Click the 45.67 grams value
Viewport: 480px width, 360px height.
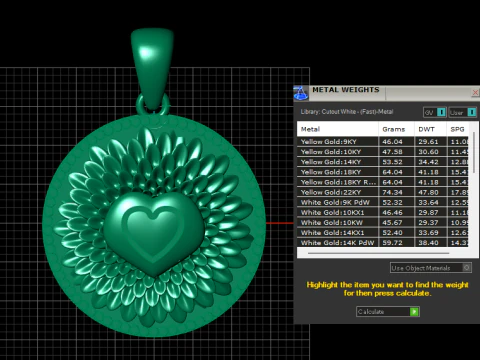[392, 222]
